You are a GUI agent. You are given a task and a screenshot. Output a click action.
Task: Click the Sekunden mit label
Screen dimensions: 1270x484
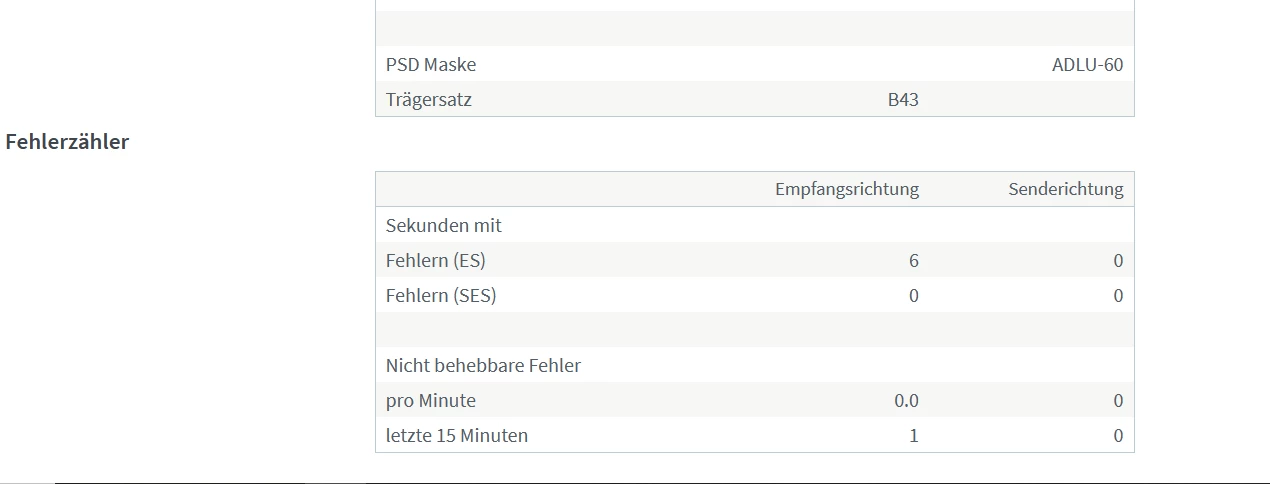[x=444, y=226]
